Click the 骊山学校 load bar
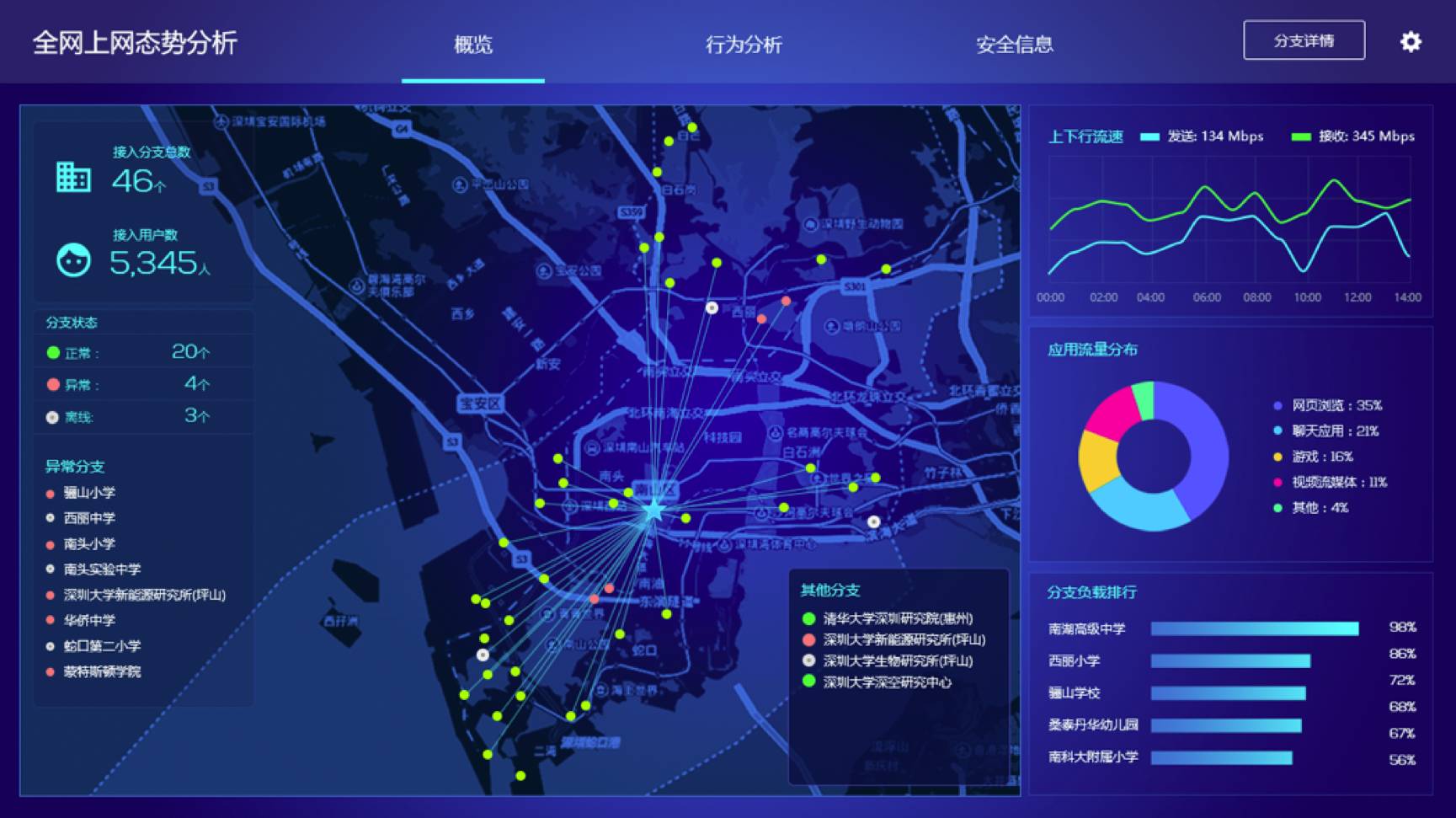This screenshot has height=818, width=1456. point(1228,692)
